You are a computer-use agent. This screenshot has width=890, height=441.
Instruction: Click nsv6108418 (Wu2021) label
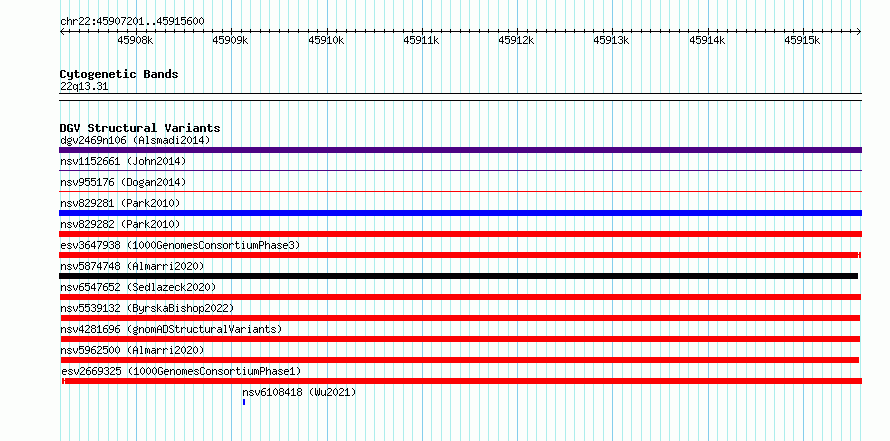point(299,392)
